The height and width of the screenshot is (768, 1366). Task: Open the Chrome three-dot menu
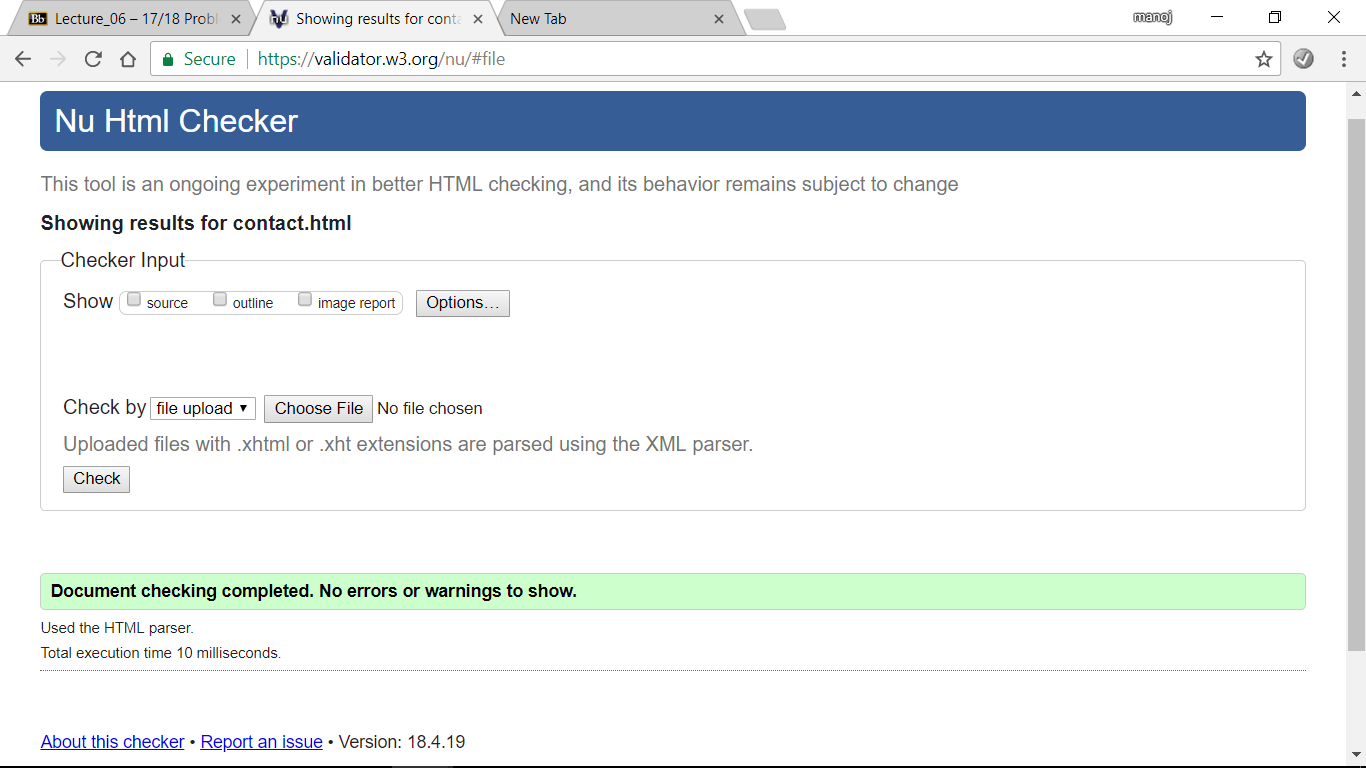tap(1344, 59)
